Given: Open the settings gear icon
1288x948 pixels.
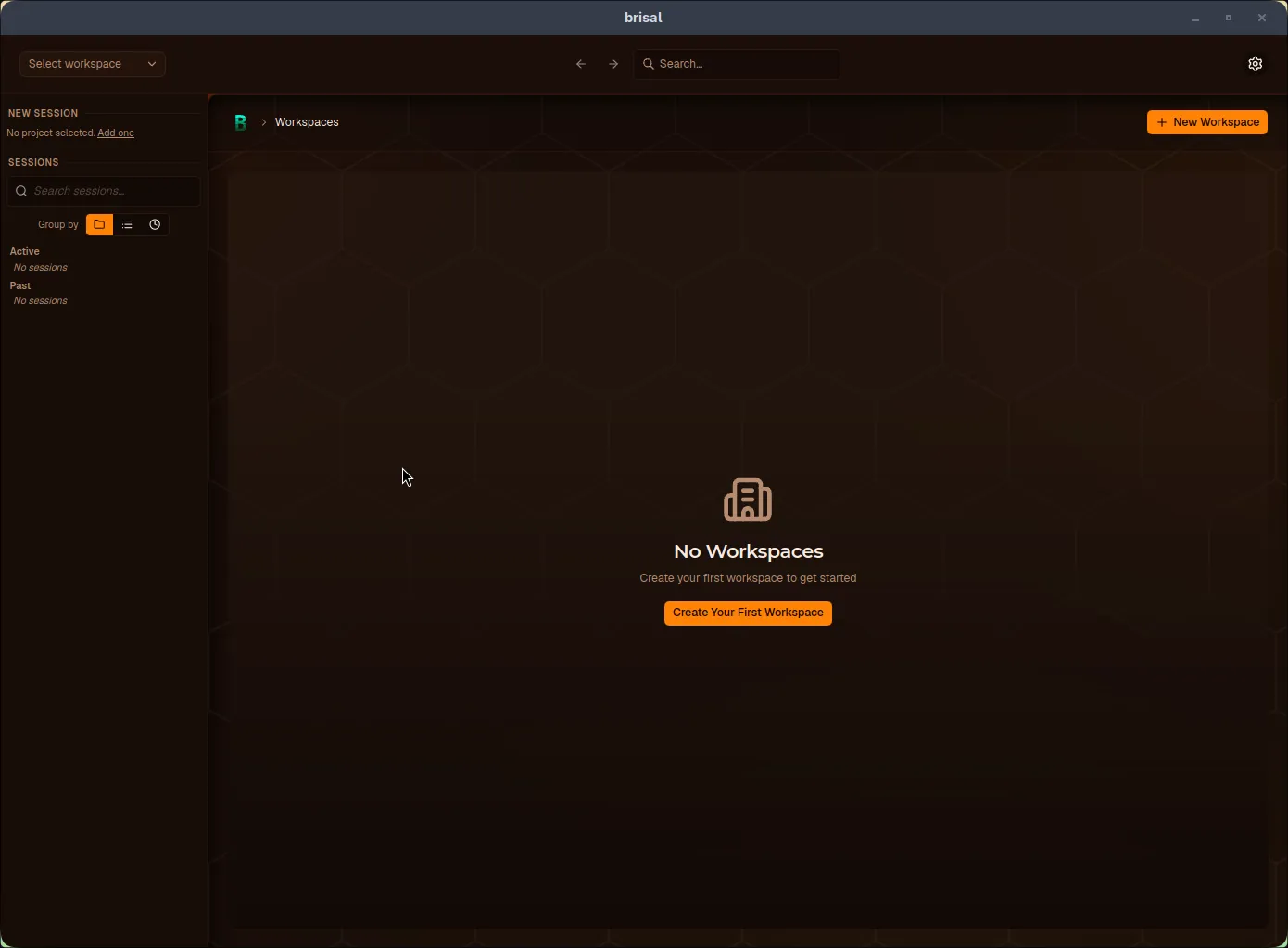Looking at the screenshot, I should [1255, 64].
